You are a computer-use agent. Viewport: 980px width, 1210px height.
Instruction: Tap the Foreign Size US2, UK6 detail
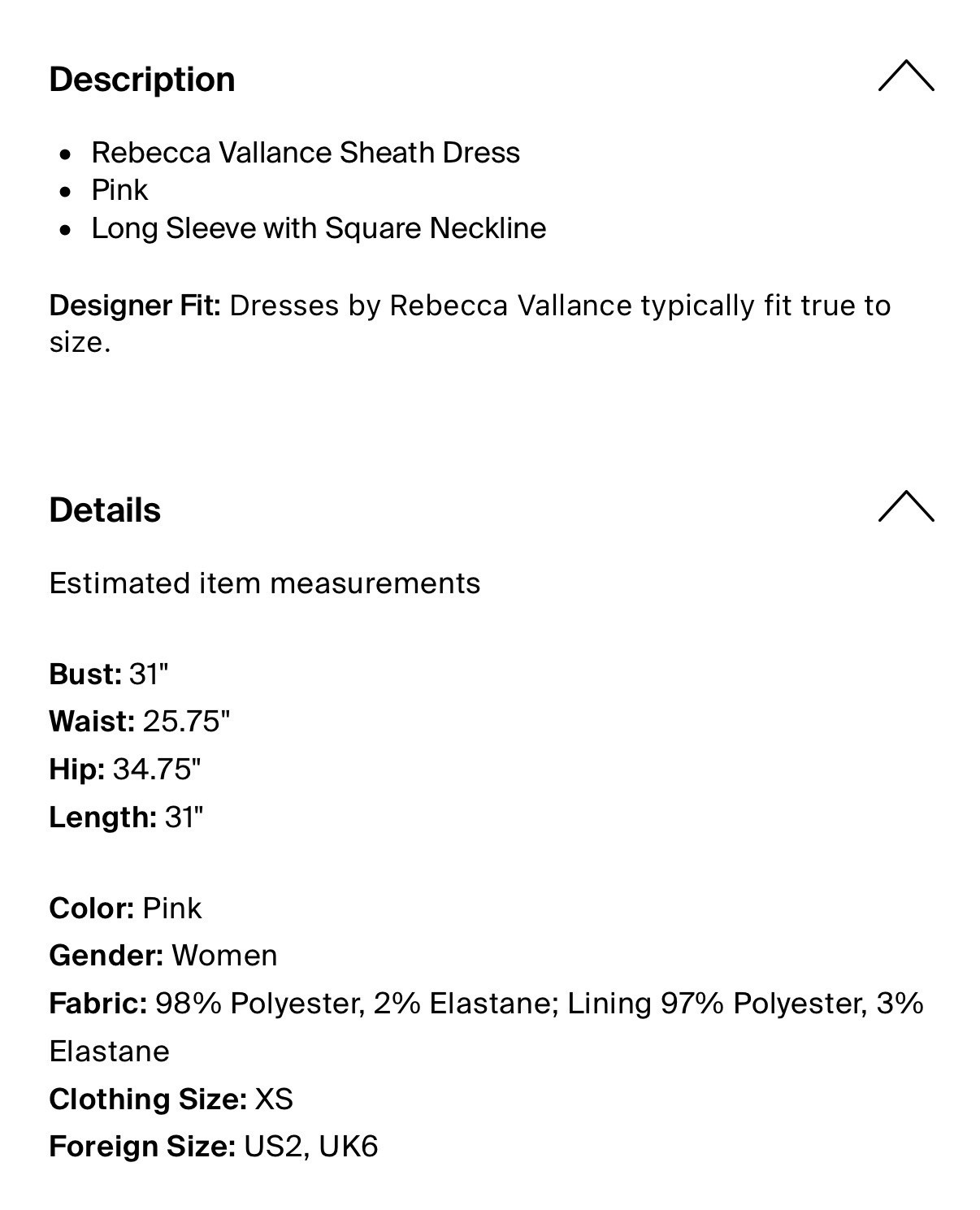click(214, 1147)
